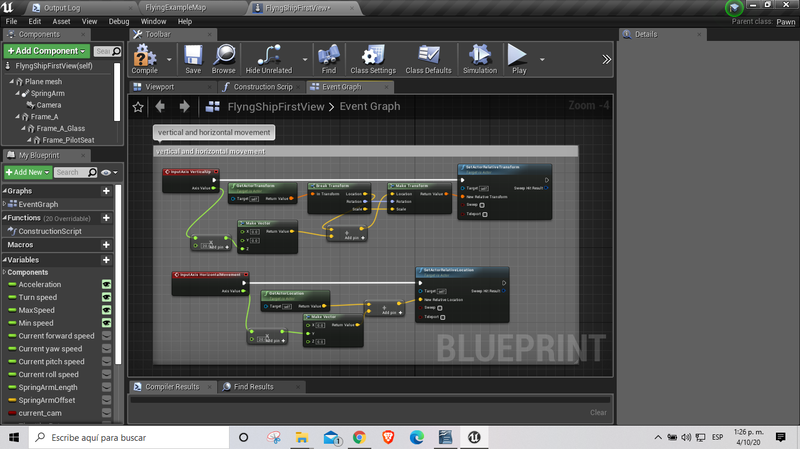This screenshot has width=800, height=449.
Task: Open view options eye dropdown
Action: [109, 172]
